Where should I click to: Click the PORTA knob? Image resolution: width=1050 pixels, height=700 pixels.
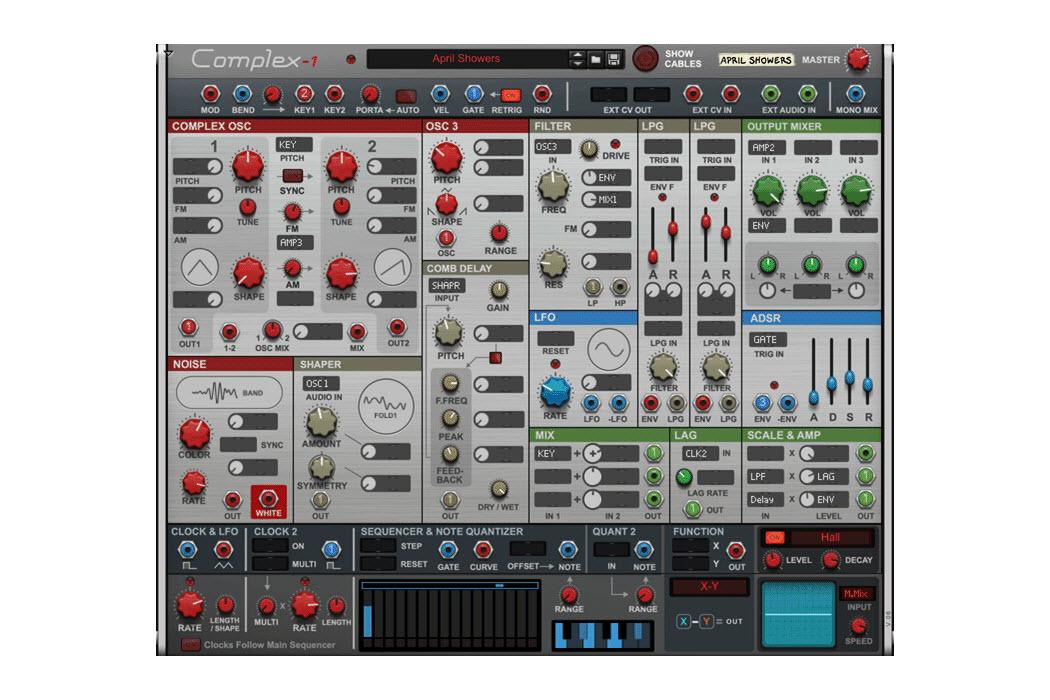coord(369,94)
